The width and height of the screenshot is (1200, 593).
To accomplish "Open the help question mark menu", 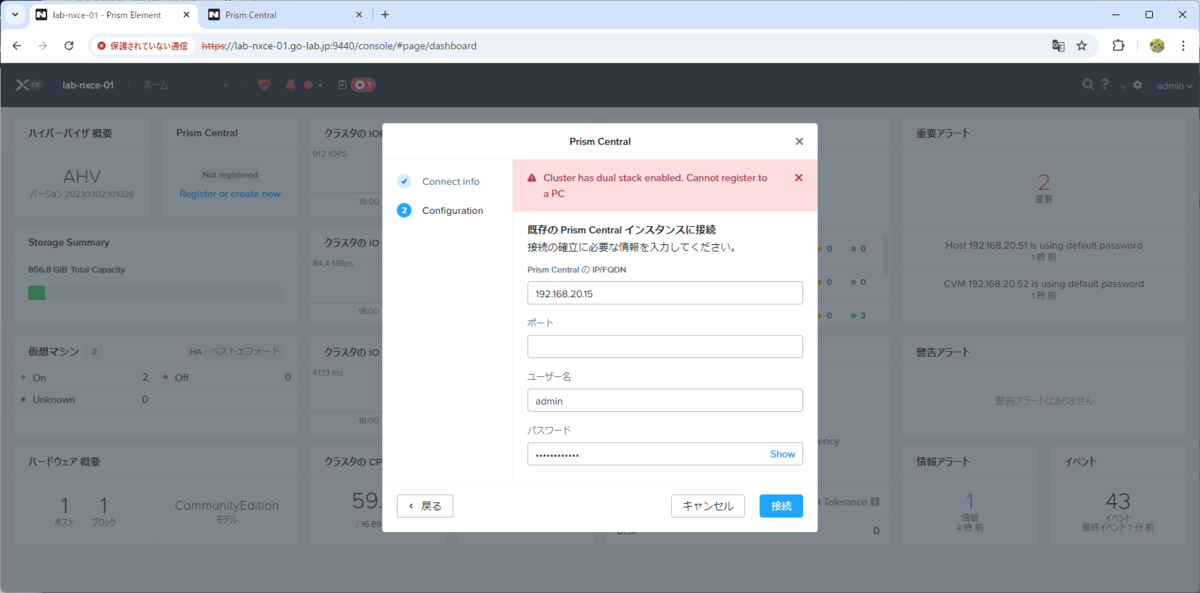I will click(x=1105, y=85).
